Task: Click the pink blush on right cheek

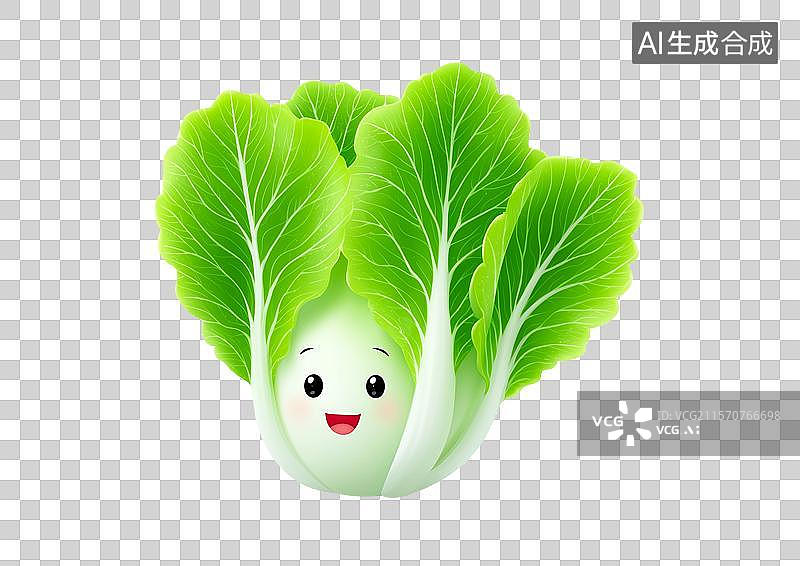Action: pyautogui.click(x=390, y=409)
